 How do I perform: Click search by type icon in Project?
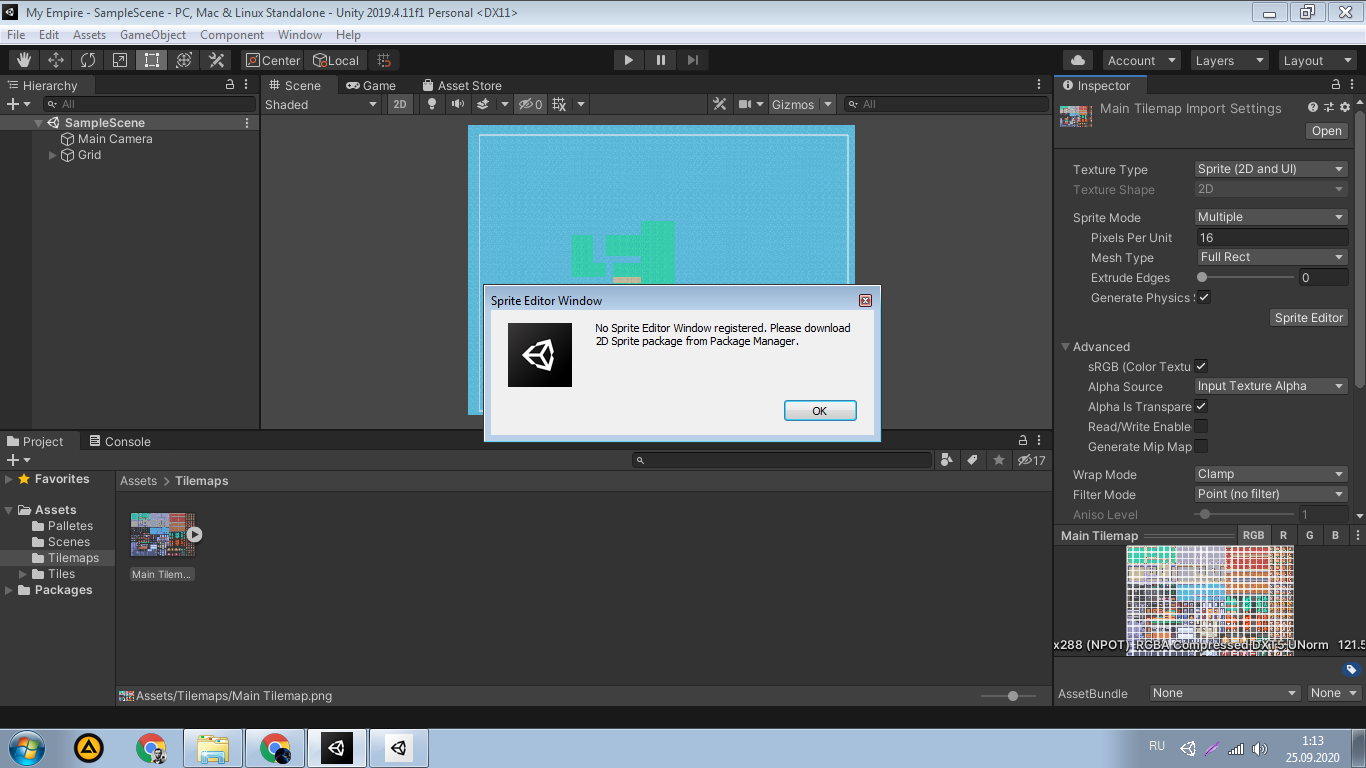[x=947, y=460]
